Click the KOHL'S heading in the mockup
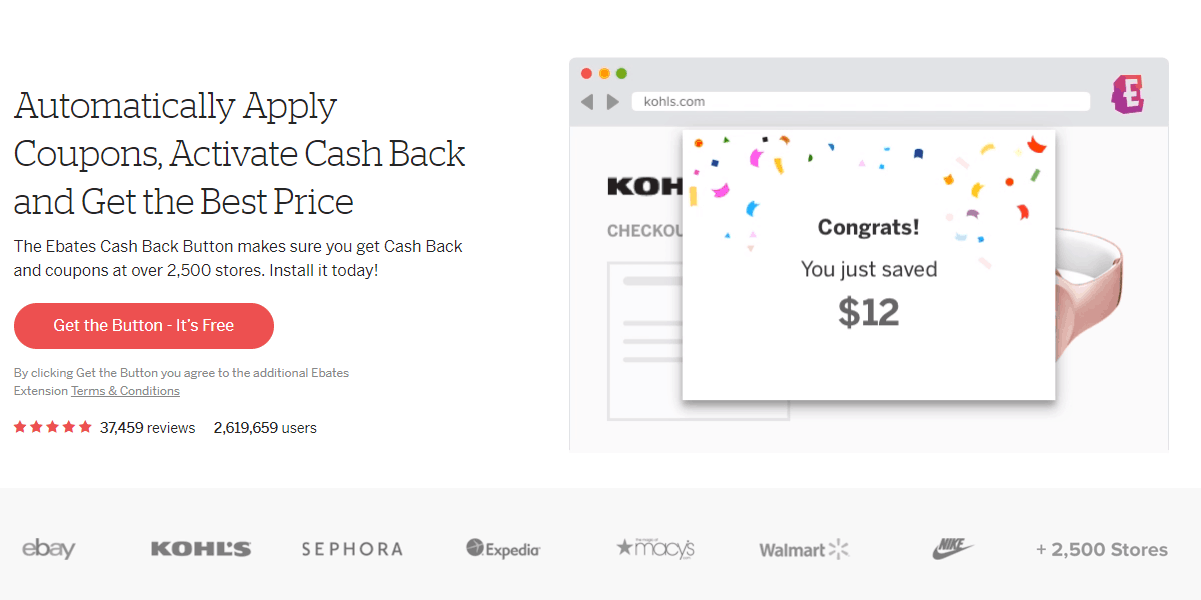 click(645, 186)
